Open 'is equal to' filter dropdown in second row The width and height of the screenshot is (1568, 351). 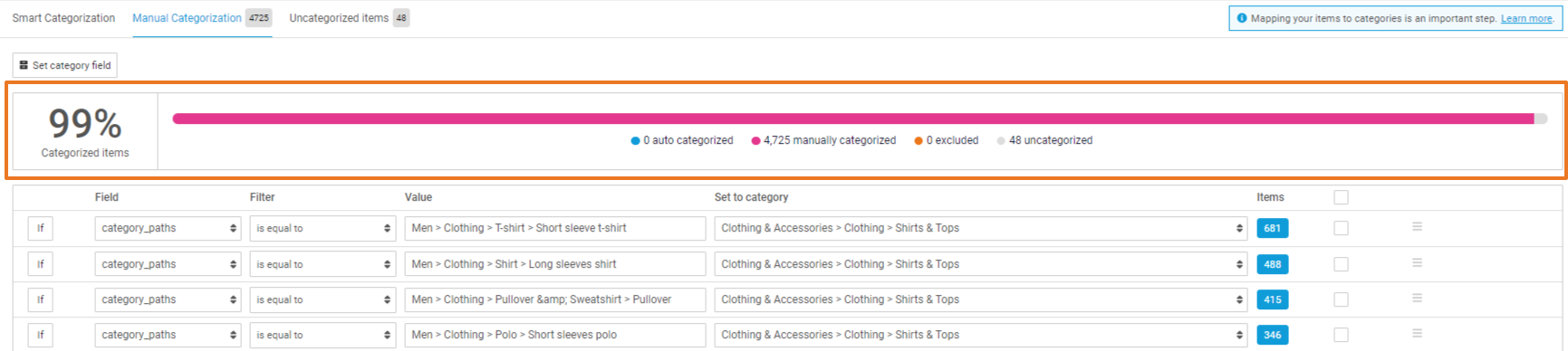(x=322, y=264)
